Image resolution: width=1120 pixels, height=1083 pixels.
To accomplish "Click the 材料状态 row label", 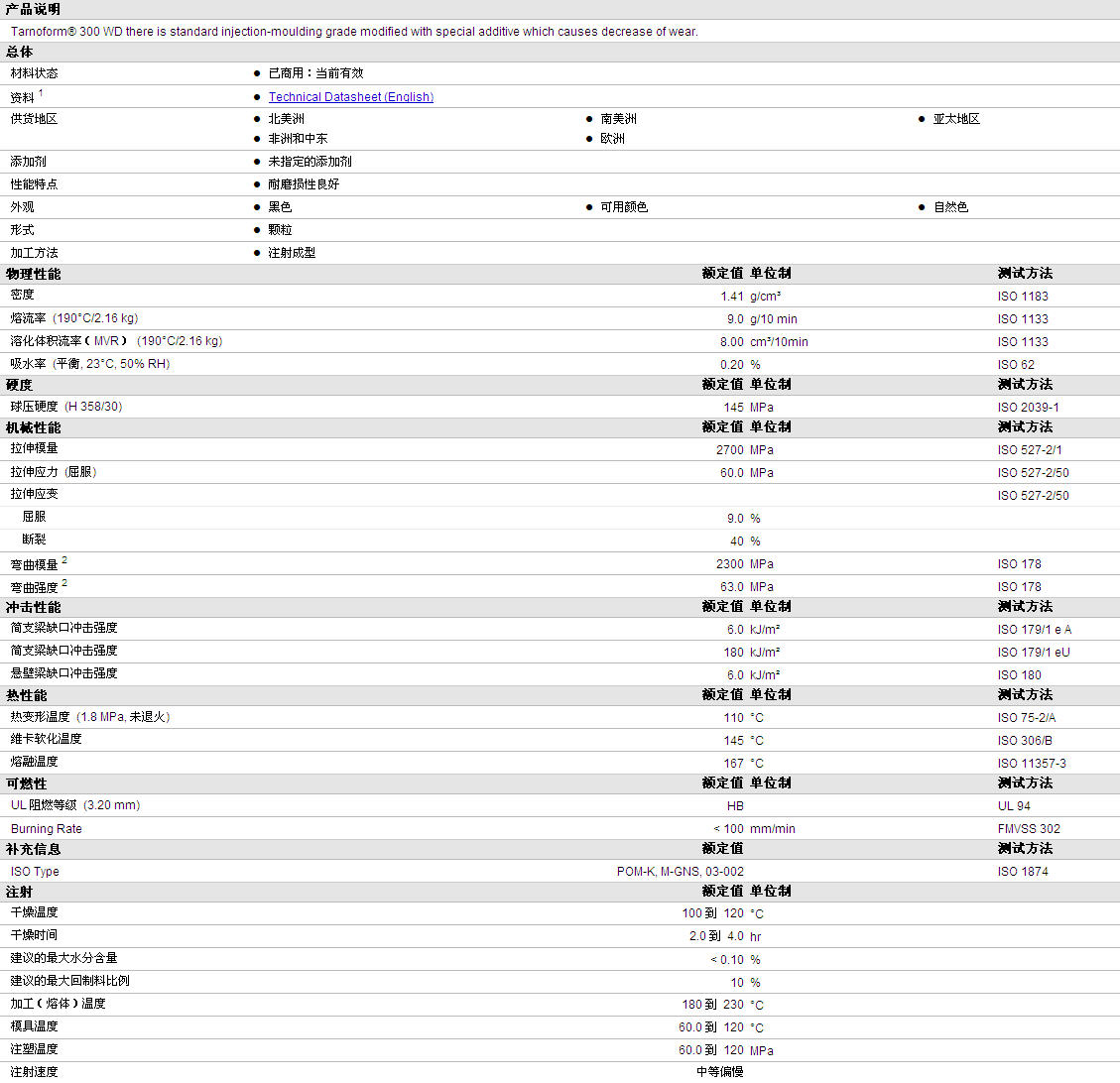I will [35, 72].
